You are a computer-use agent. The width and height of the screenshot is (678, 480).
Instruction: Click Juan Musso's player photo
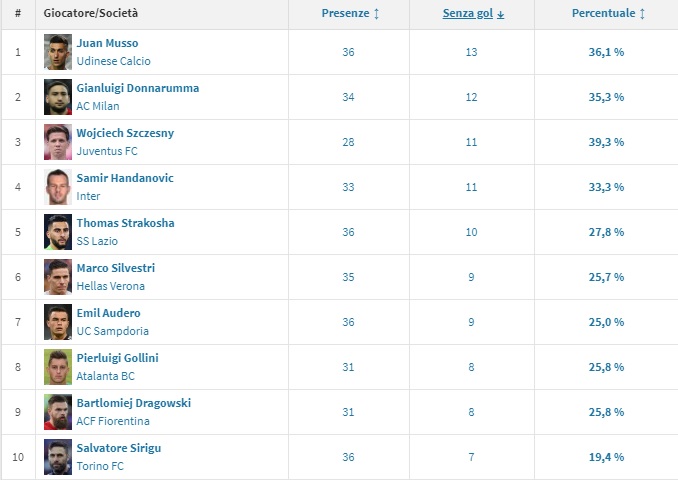tap(57, 52)
